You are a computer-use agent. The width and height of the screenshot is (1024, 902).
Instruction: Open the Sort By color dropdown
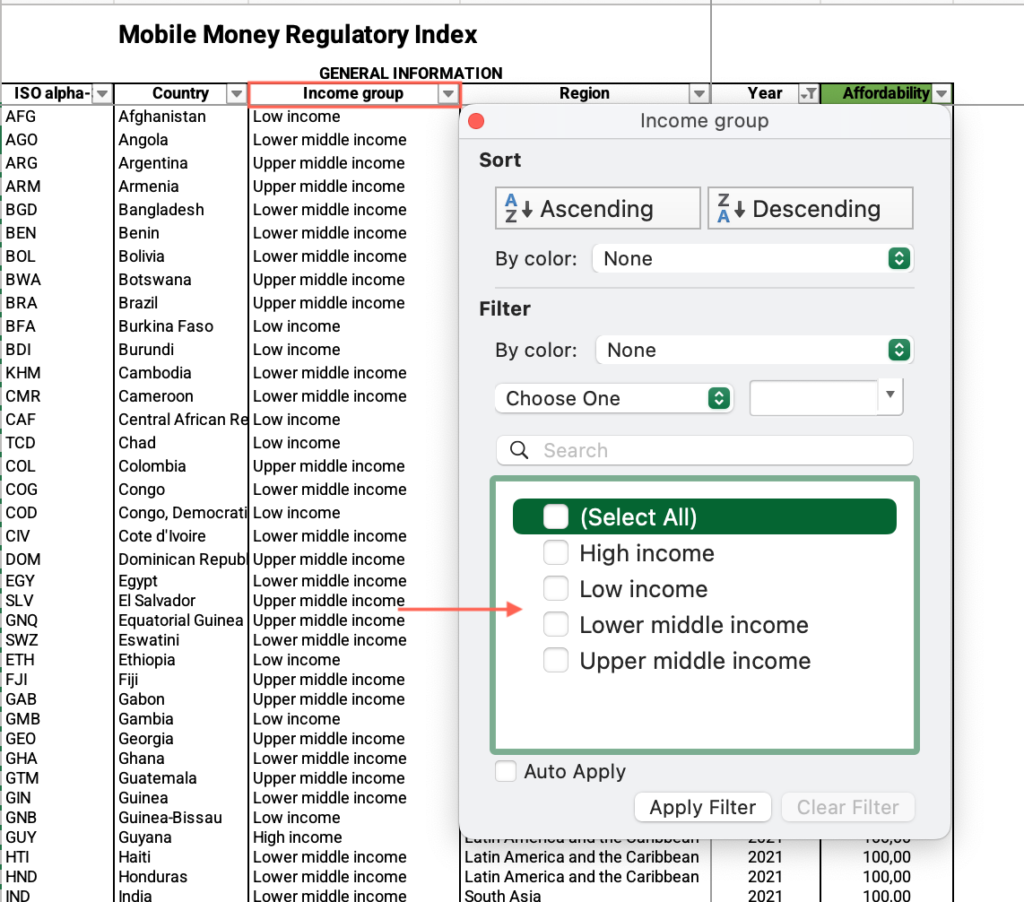(753, 259)
